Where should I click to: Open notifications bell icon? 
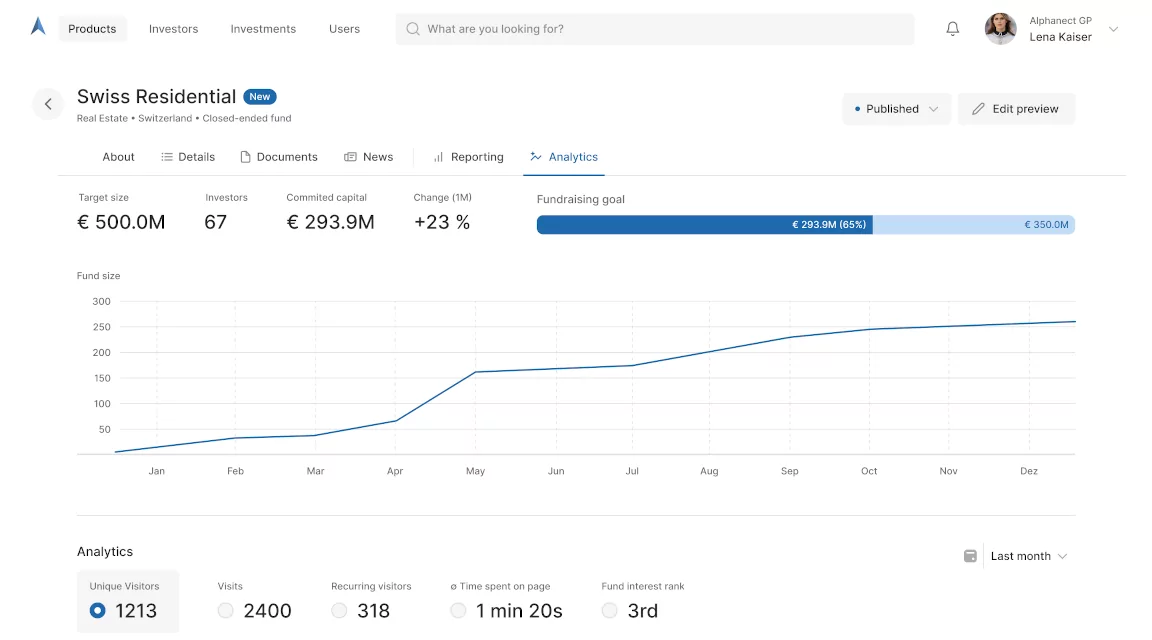952,29
